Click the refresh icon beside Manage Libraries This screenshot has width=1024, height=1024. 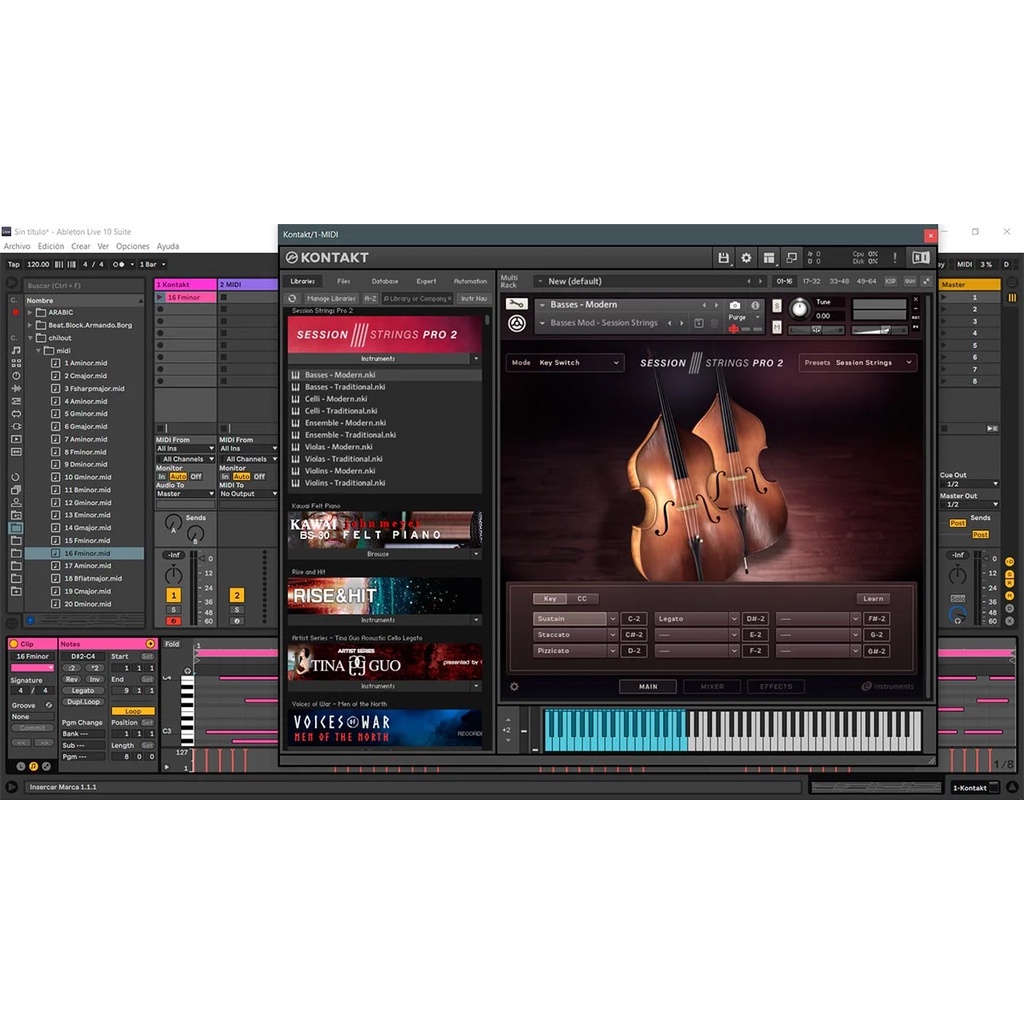point(293,298)
